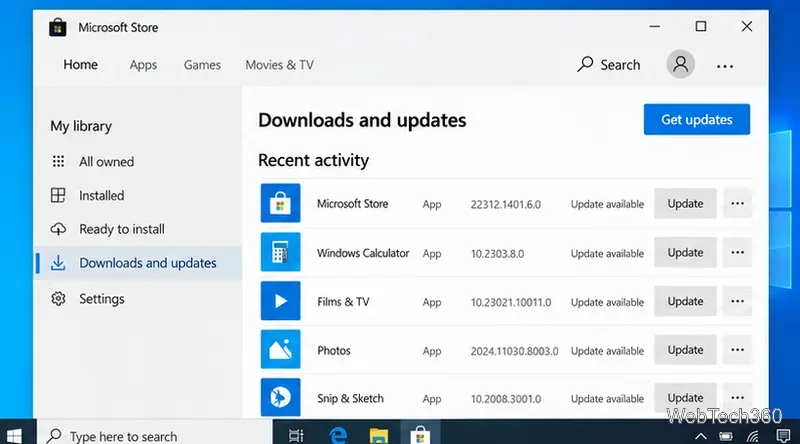The height and width of the screenshot is (444, 800).
Task: Click the Microsoft Store bag logo in title bar
Action: [58, 28]
